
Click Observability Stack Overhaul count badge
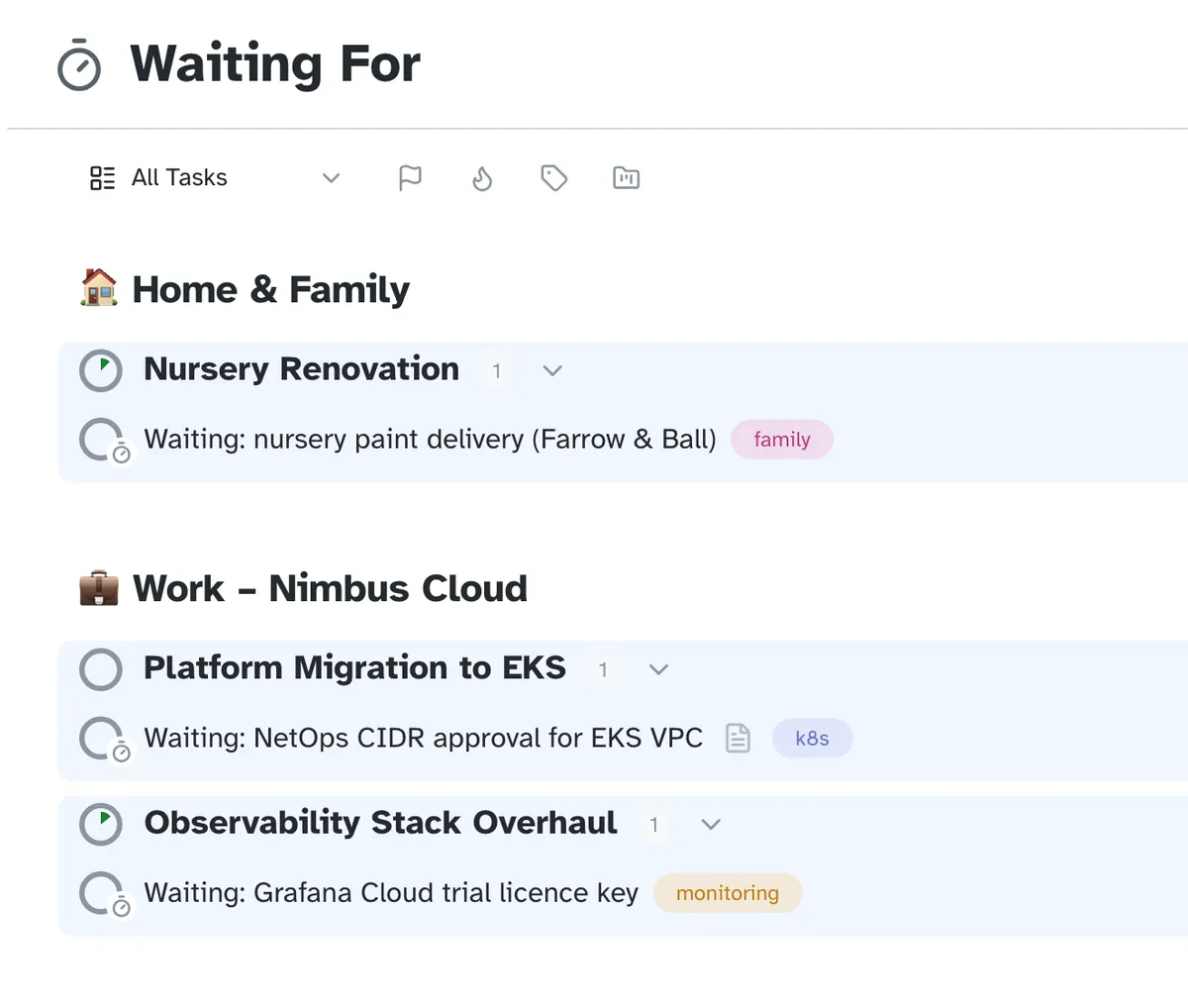(x=654, y=825)
